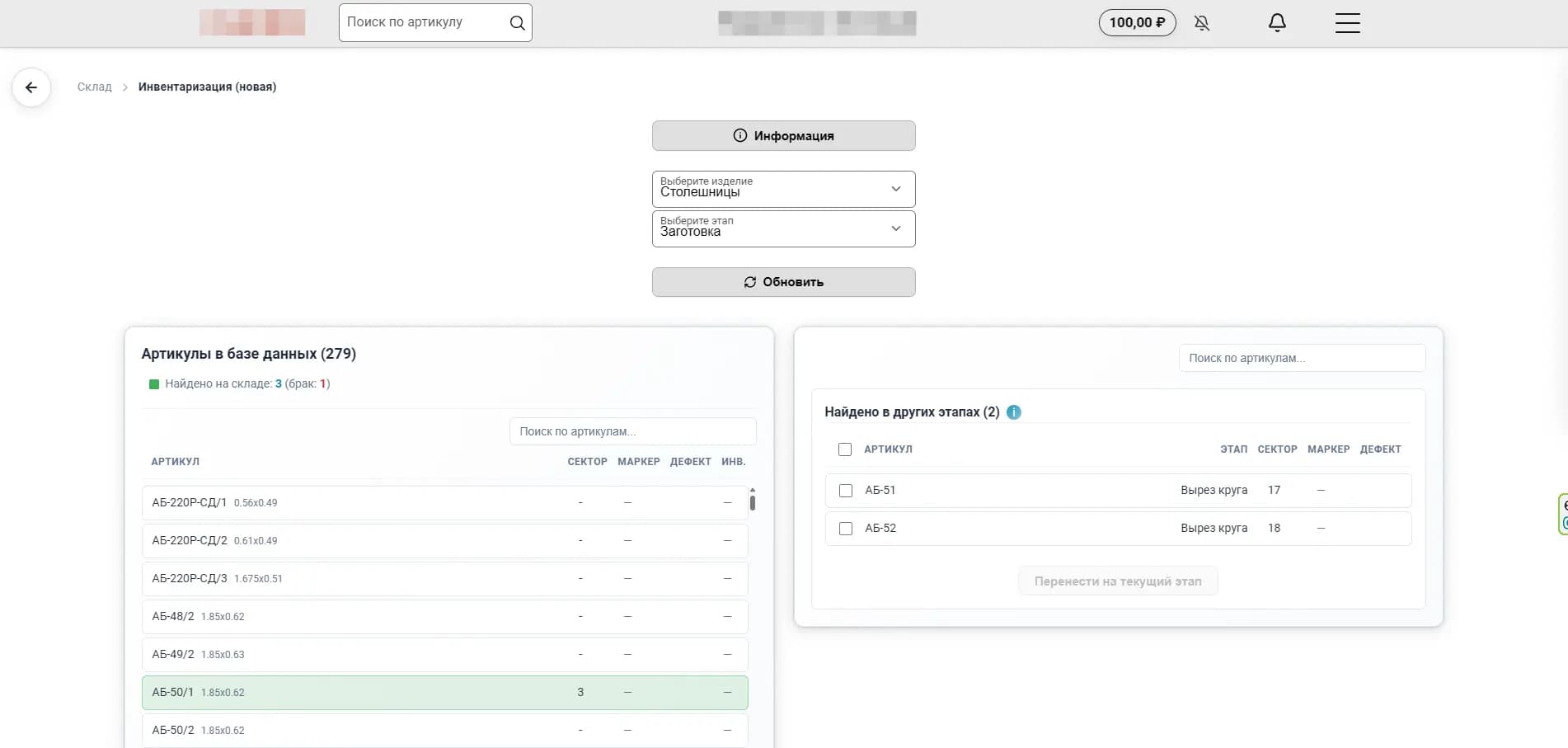Click the search magnifier icon
The height and width of the screenshot is (748, 1568).
point(517,22)
